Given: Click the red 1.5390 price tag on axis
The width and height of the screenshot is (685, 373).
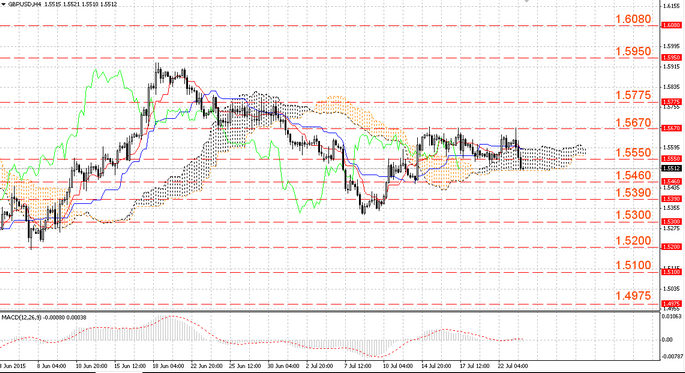Looking at the screenshot, I should pyautogui.click(x=671, y=199).
